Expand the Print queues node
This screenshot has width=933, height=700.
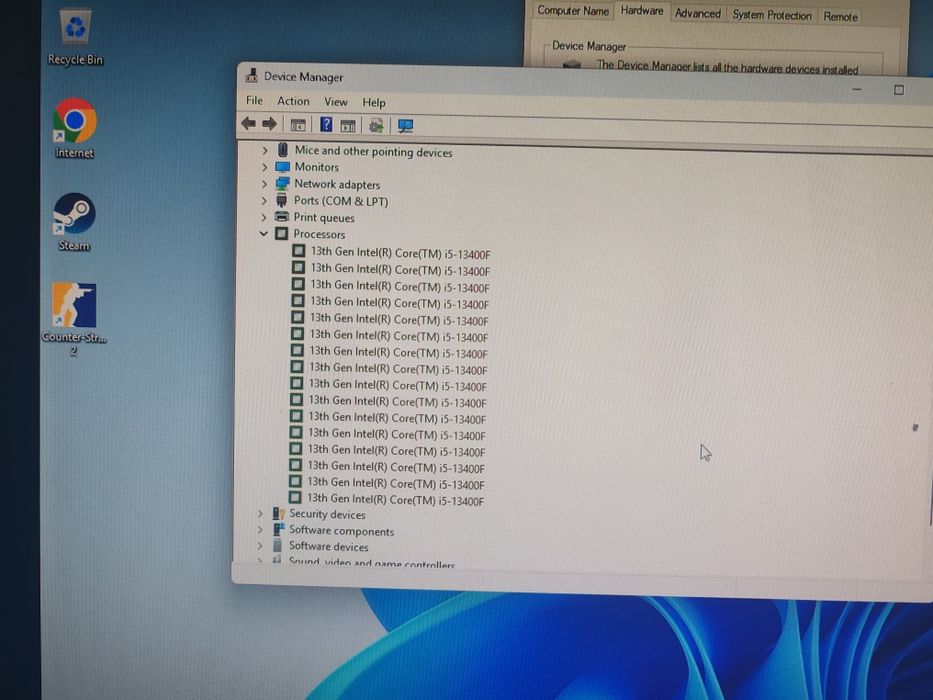pos(264,217)
